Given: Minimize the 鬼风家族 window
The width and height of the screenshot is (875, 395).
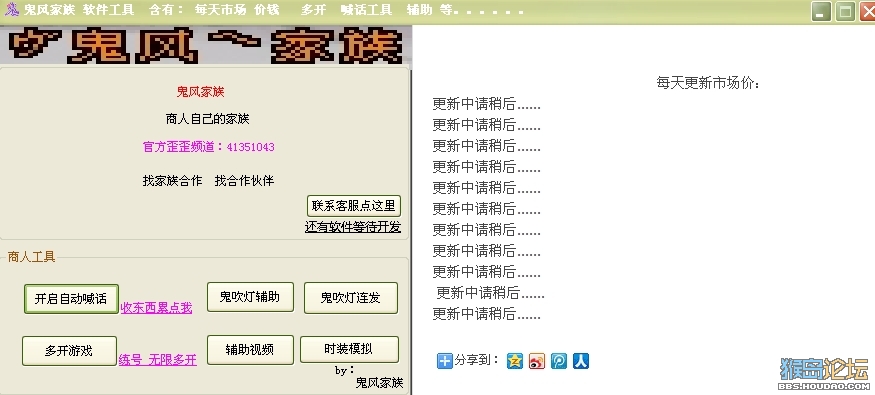Looking at the screenshot, I should (x=821, y=12).
